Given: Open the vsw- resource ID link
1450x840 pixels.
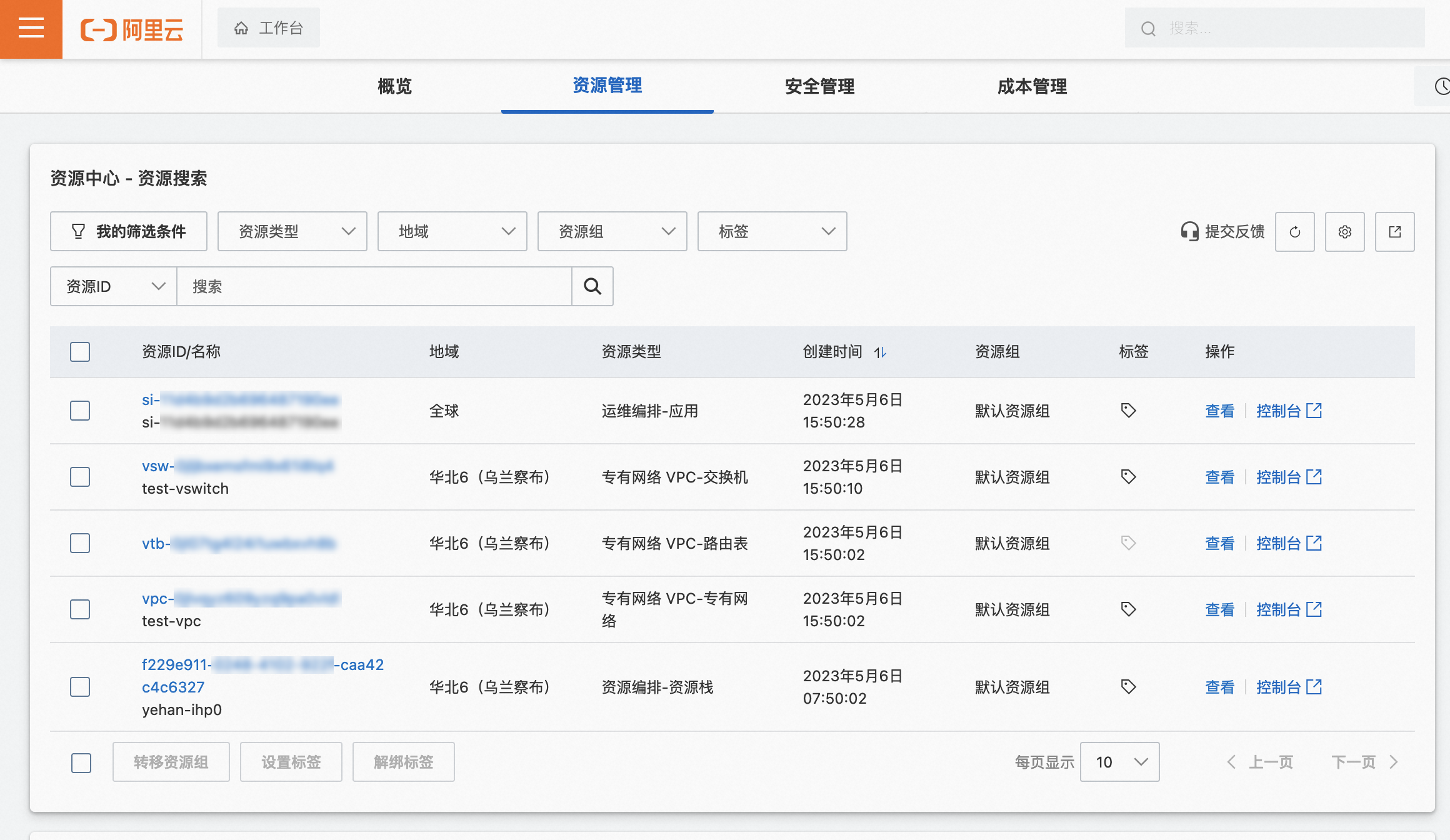Looking at the screenshot, I should tap(238, 466).
